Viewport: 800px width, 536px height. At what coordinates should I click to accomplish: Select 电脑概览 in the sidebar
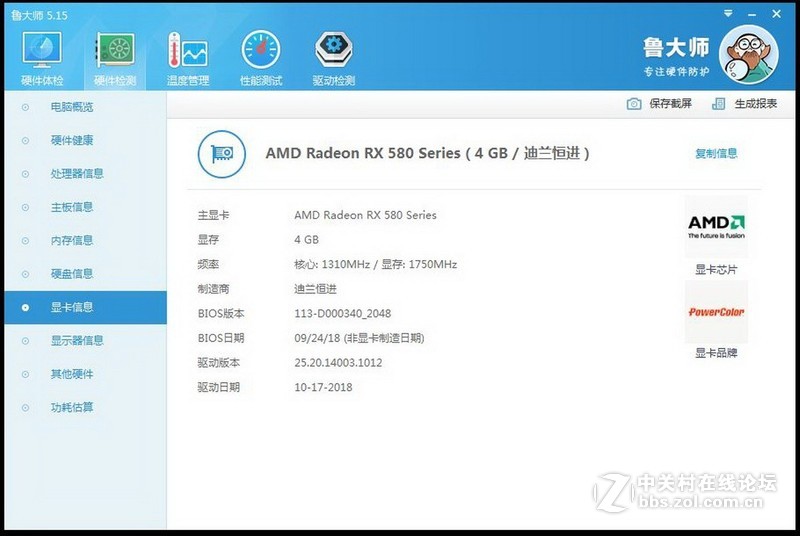tap(85, 107)
